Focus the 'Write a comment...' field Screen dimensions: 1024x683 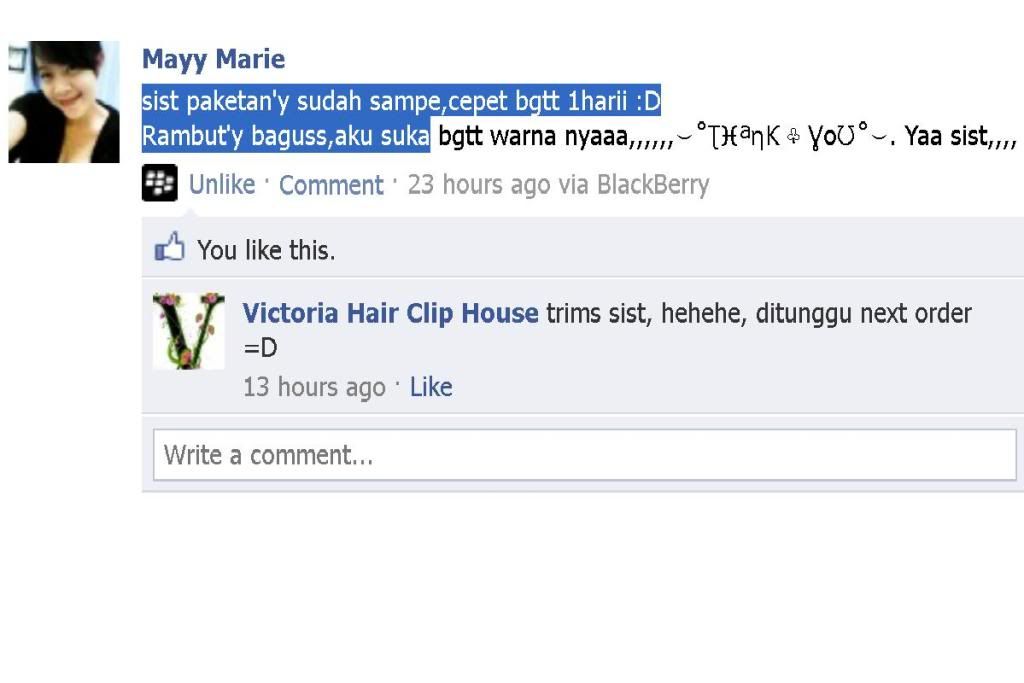(x=584, y=454)
